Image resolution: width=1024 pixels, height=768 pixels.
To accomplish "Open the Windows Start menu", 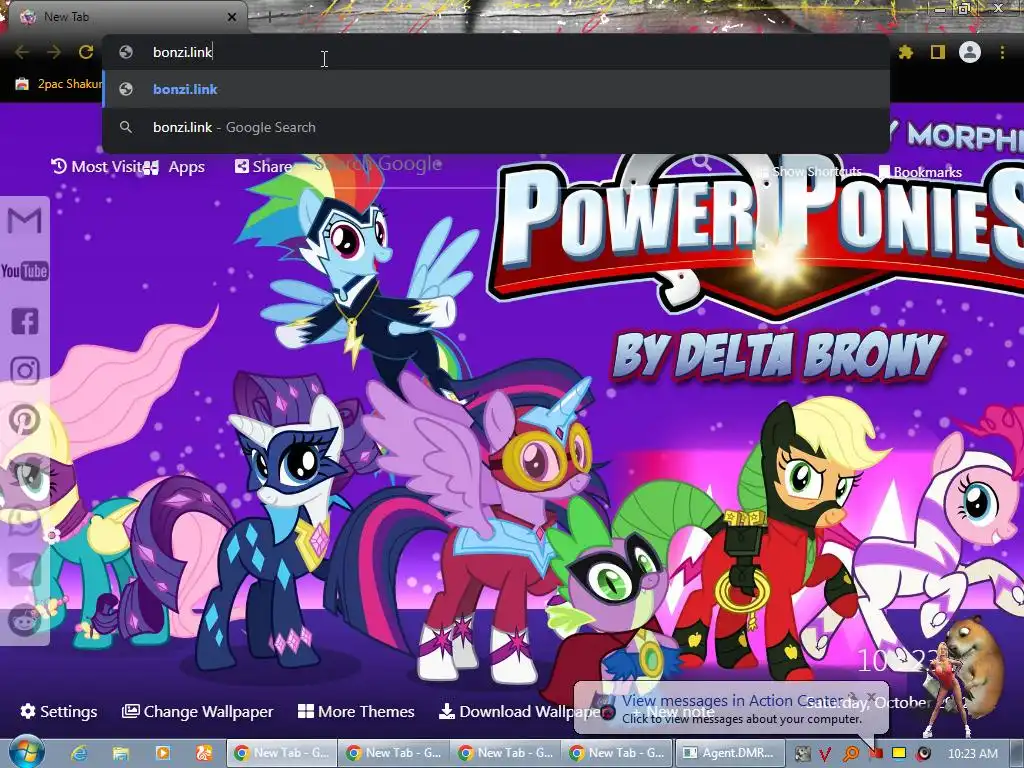I will (x=25, y=752).
